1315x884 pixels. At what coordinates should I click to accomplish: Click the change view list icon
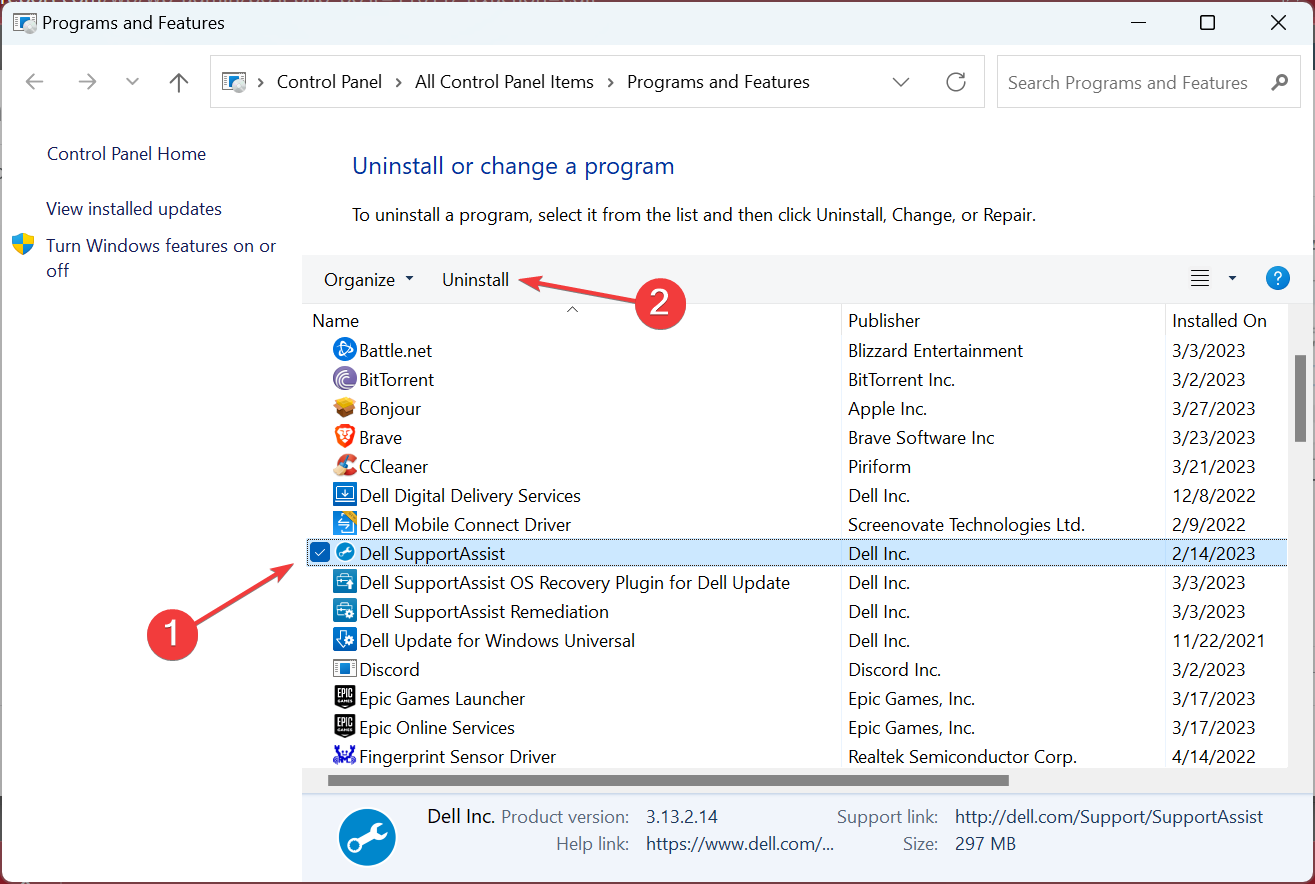(1200, 279)
